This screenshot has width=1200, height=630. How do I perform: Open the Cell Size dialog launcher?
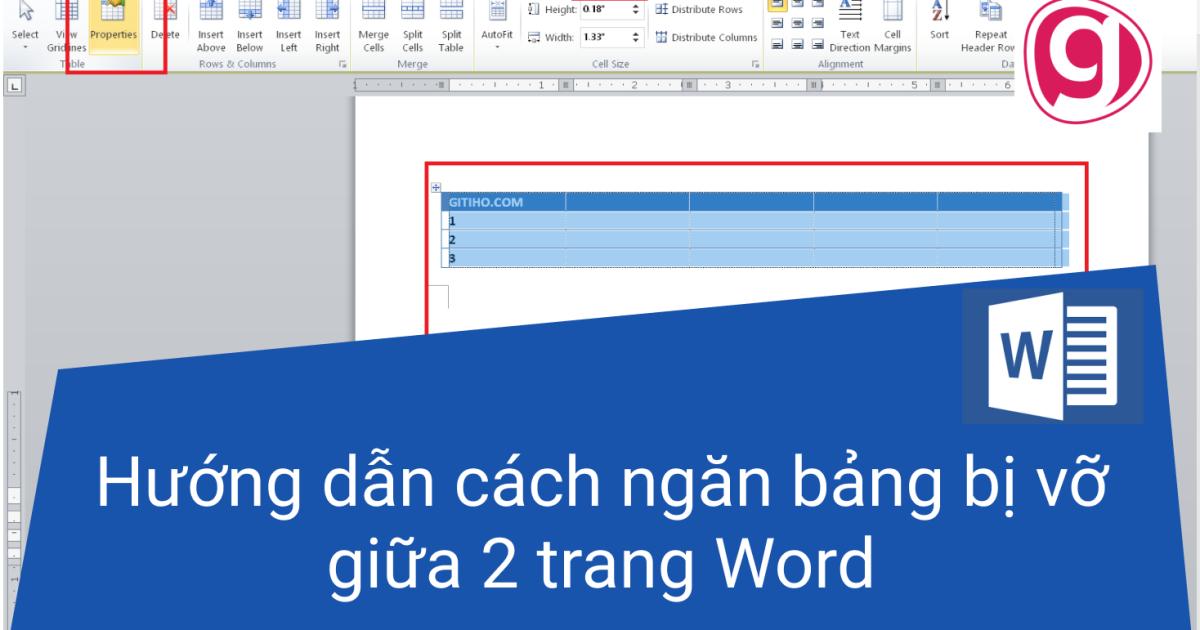[x=753, y=61]
